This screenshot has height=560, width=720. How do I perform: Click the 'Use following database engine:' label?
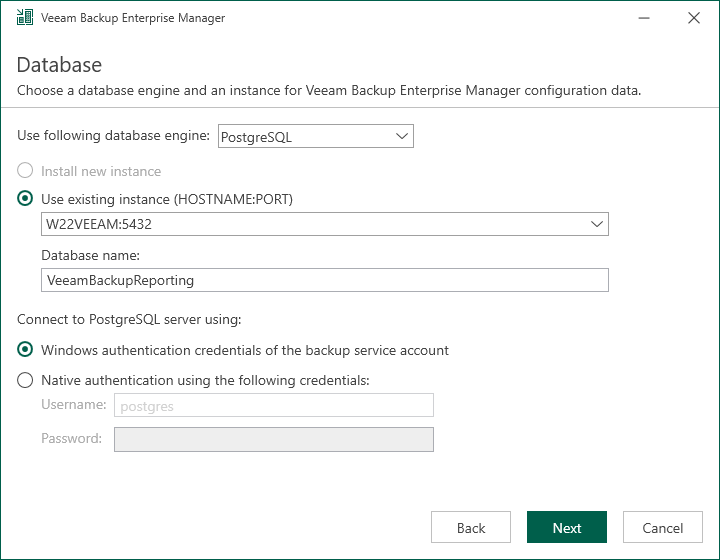click(x=113, y=135)
